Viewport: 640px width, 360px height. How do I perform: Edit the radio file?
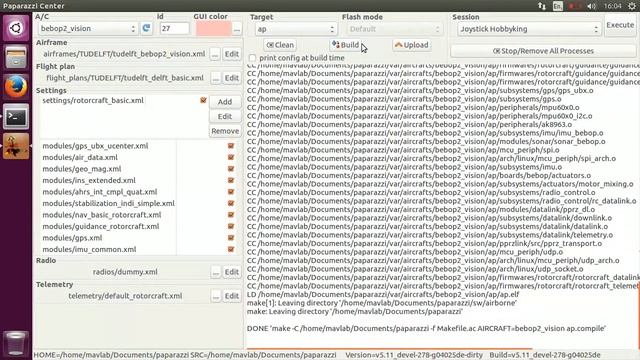(x=231, y=272)
